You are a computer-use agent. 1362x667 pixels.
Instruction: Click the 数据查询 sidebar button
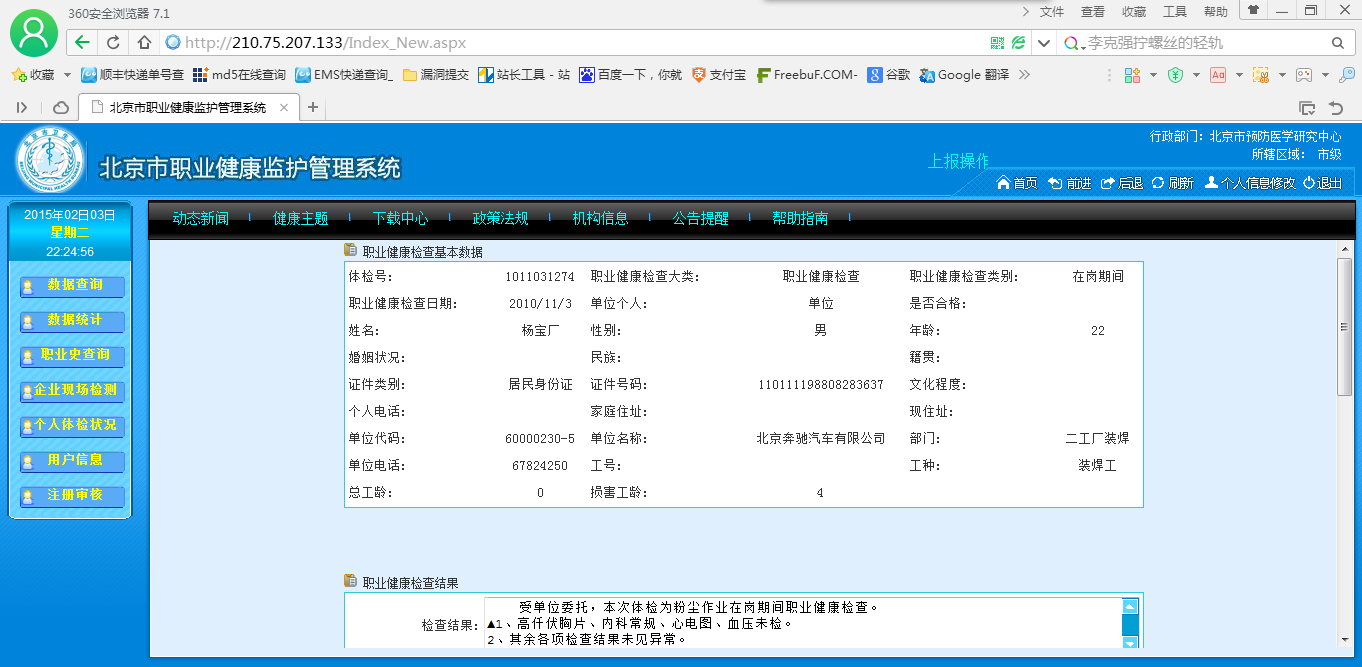coord(72,286)
